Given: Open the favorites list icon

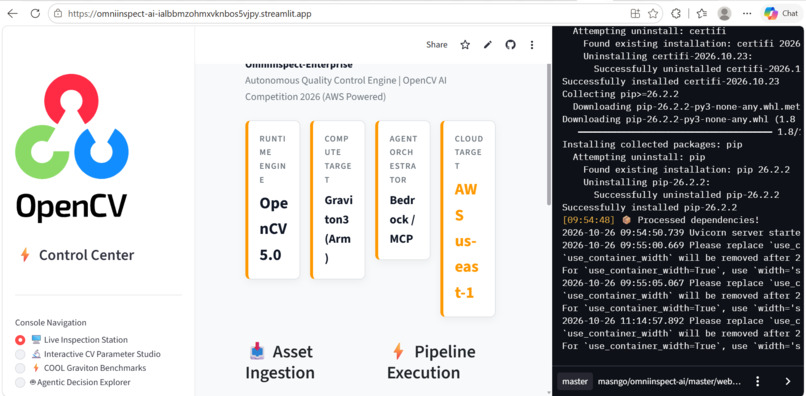Looking at the screenshot, I should click(x=702, y=14).
